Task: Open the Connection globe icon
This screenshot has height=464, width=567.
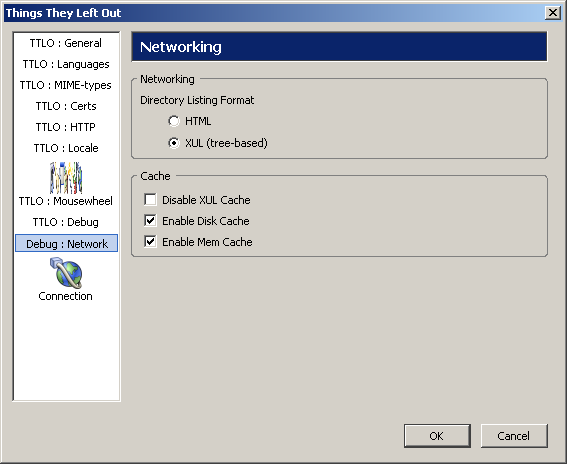Action: click(x=66, y=273)
